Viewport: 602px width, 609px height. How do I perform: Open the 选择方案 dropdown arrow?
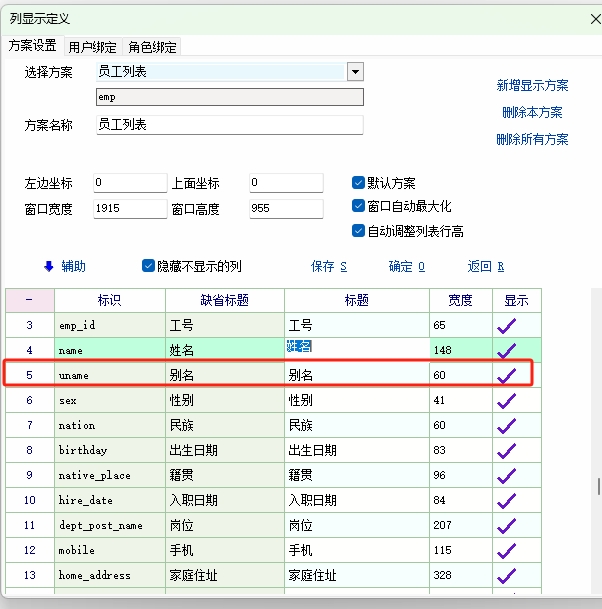[354, 72]
